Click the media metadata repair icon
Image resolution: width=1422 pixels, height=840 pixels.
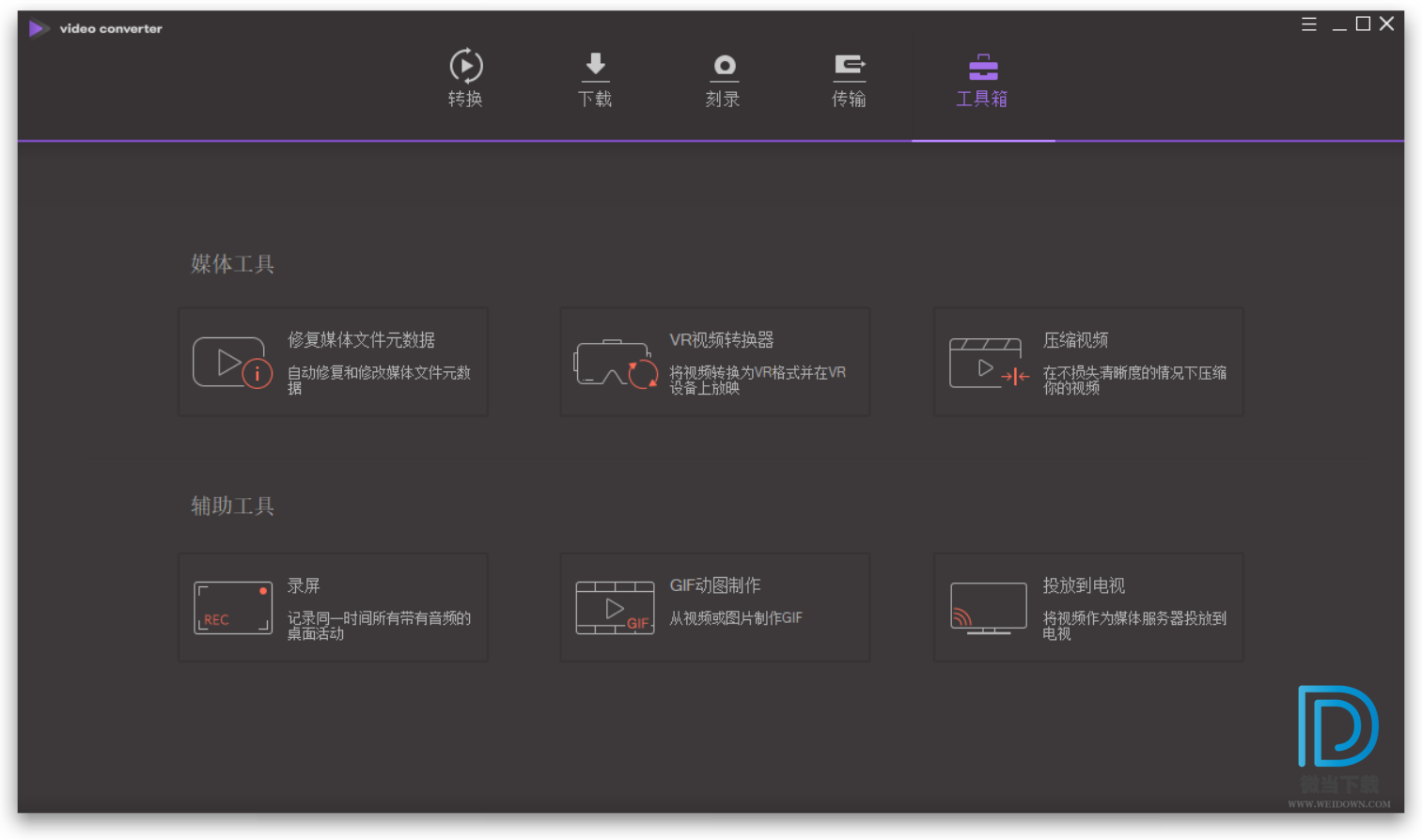[232, 363]
